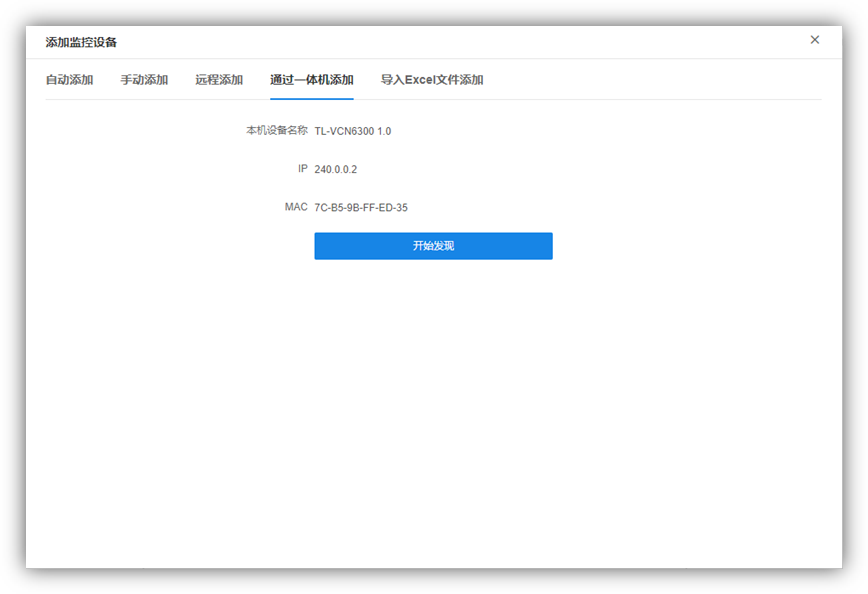
Task: Click the MAC field label
Action: tap(296, 207)
